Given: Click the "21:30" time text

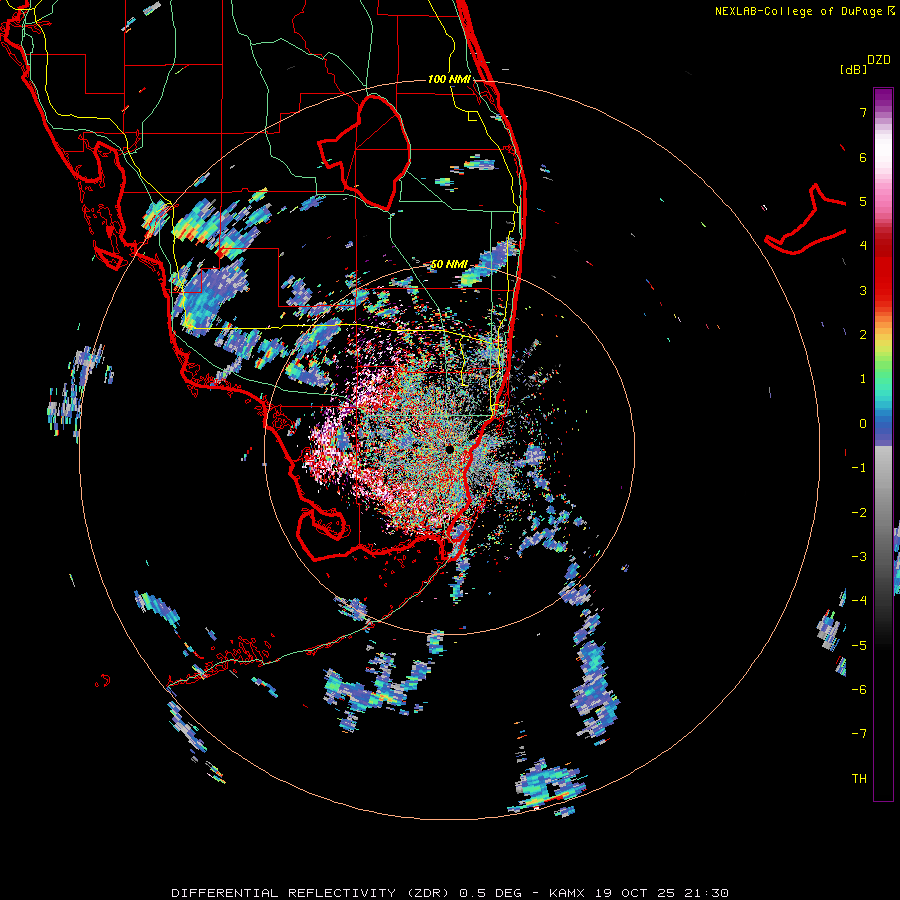Looking at the screenshot, I should point(706,893).
